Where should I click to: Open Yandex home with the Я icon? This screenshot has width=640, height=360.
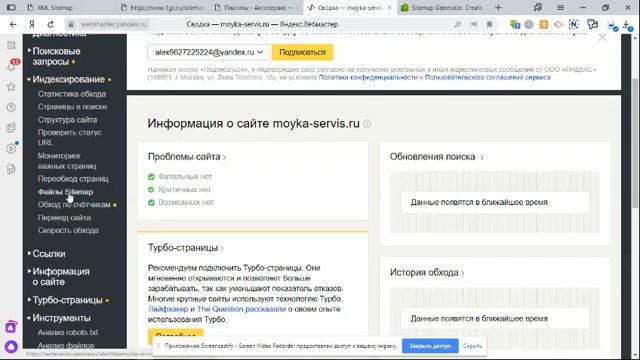click(32, 24)
